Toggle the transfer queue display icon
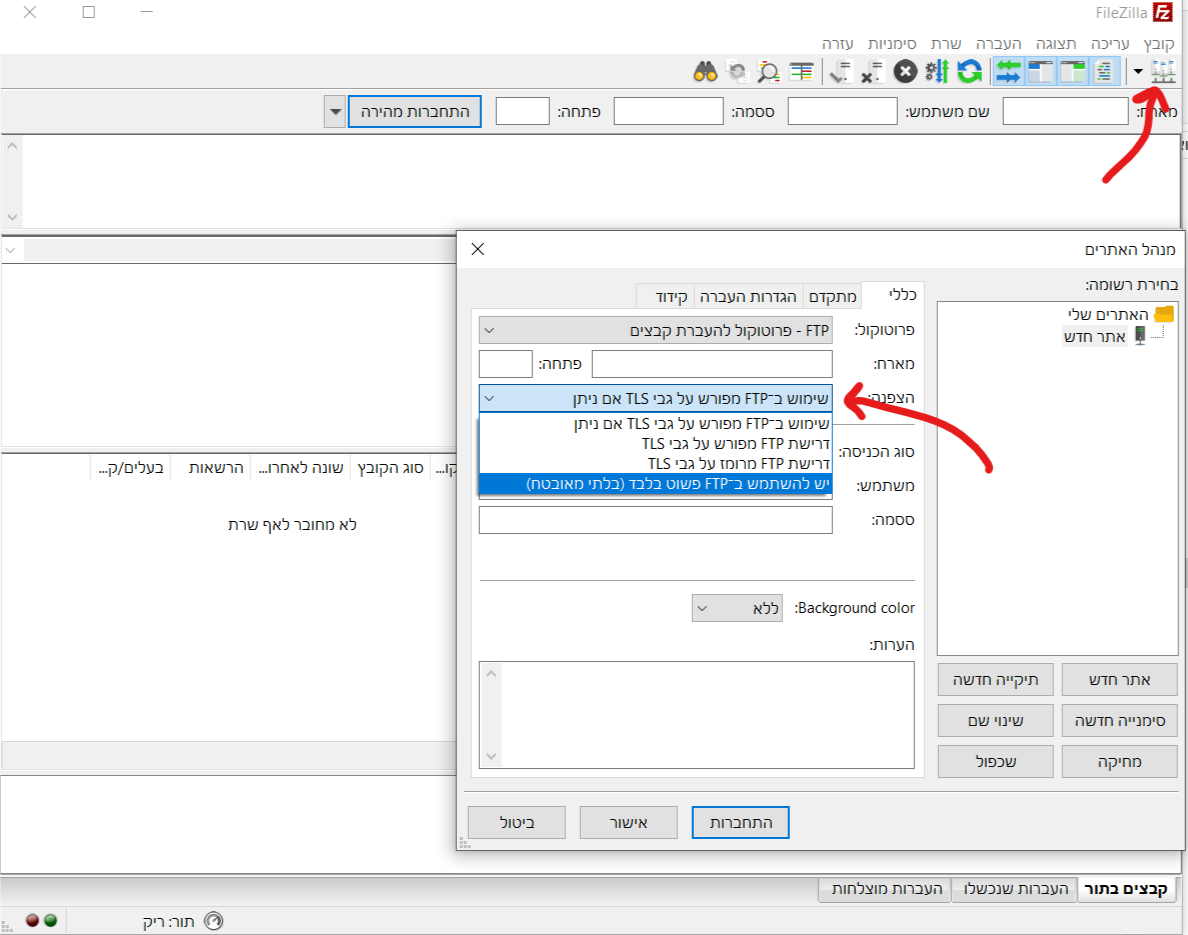Viewport: 1188px width, 935px height. pyautogui.click(x=1008, y=72)
